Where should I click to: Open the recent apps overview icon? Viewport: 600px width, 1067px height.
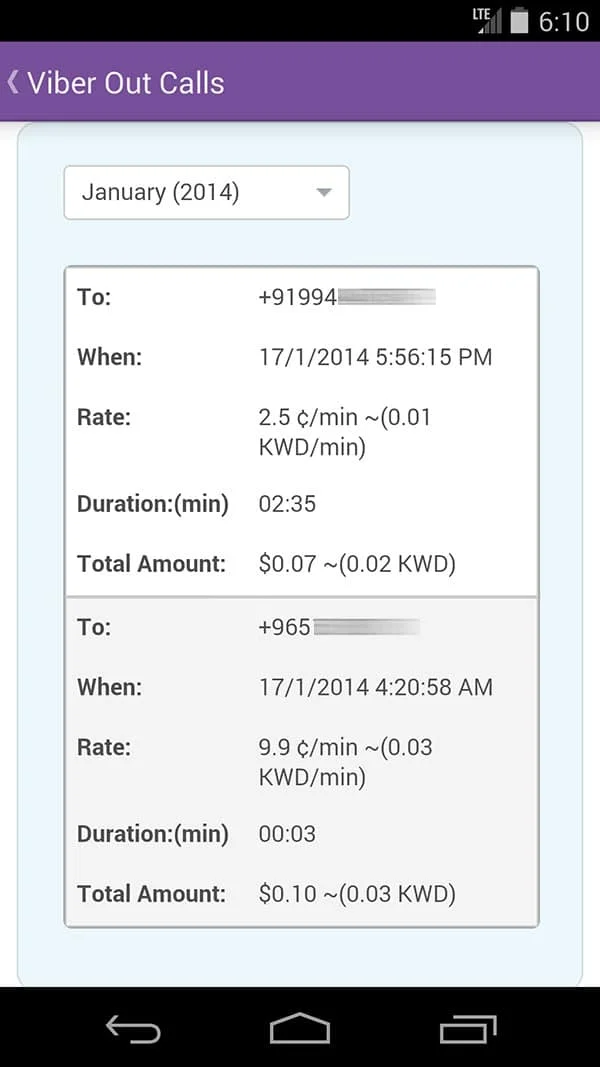[x=467, y=1028]
